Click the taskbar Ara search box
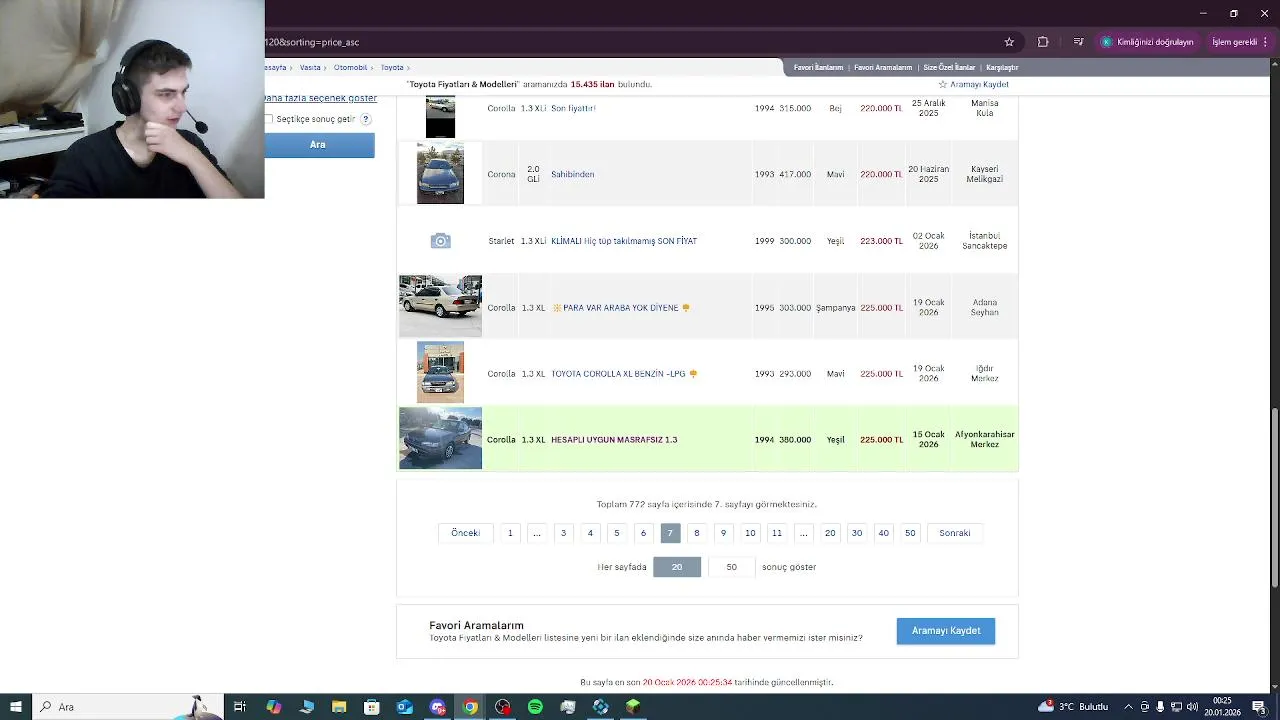1280x720 pixels. coord(128,707)
